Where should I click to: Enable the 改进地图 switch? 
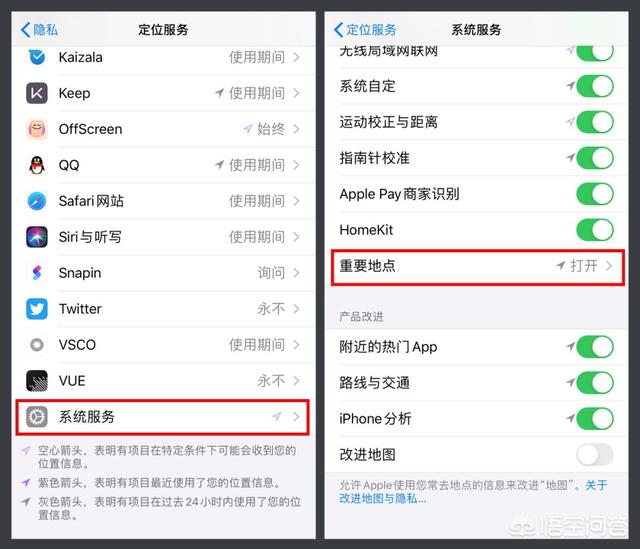pos(595,454)
